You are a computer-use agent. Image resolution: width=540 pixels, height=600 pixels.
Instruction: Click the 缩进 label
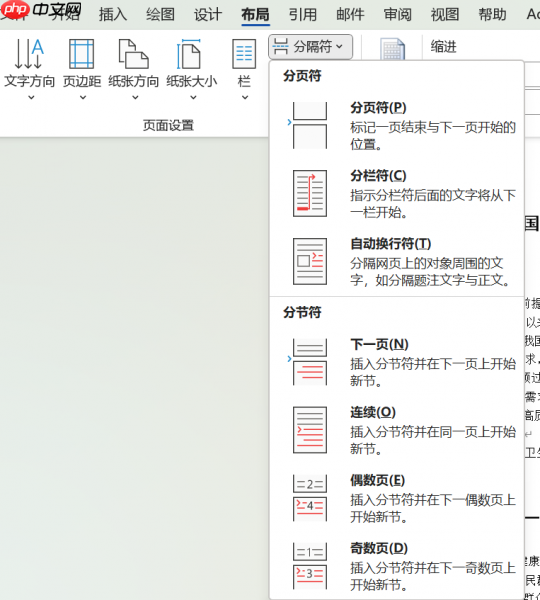[444, 47]
